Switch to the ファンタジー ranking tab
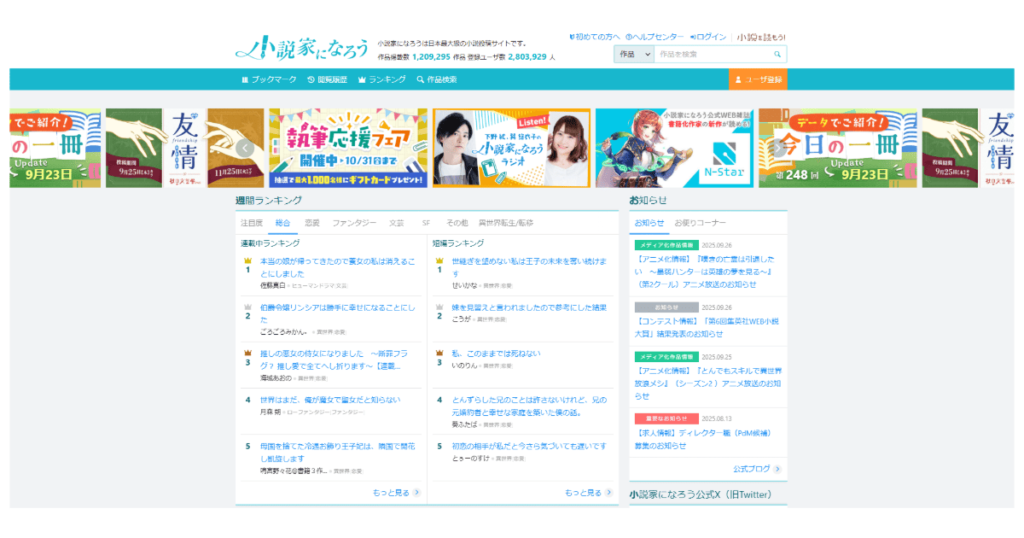1024x538 pixels. [x=354, y=222]
